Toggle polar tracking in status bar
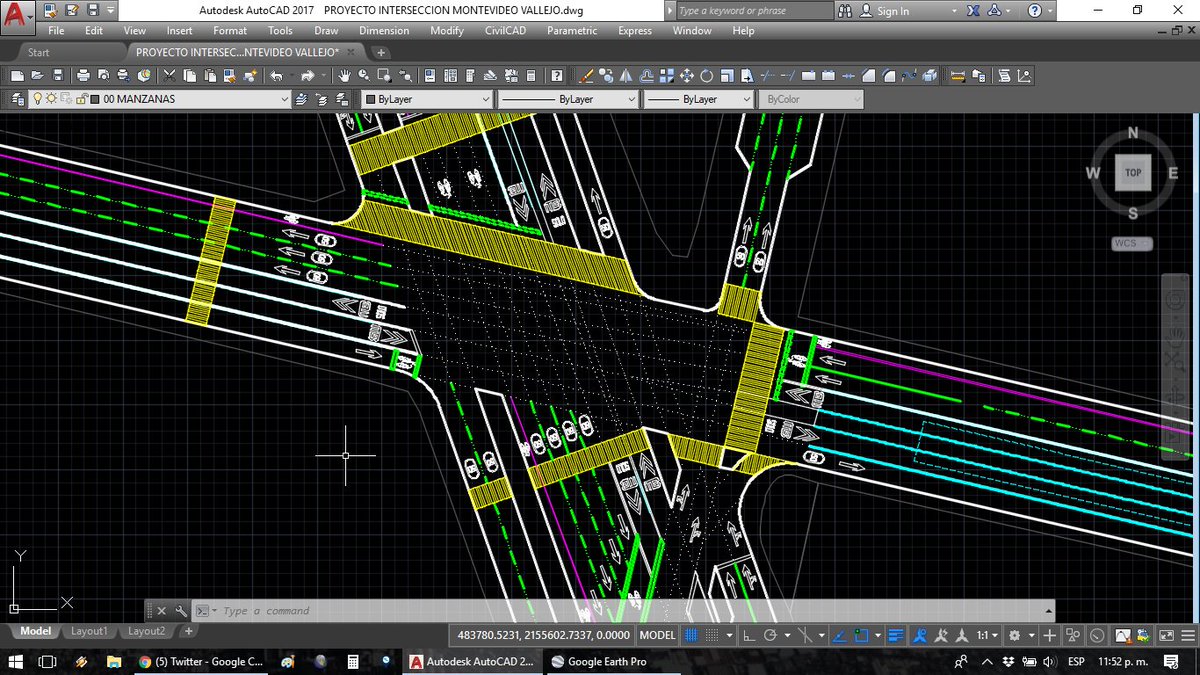Image resolution: width=1200 pixels, height=675 pixels. pos(770,635)
